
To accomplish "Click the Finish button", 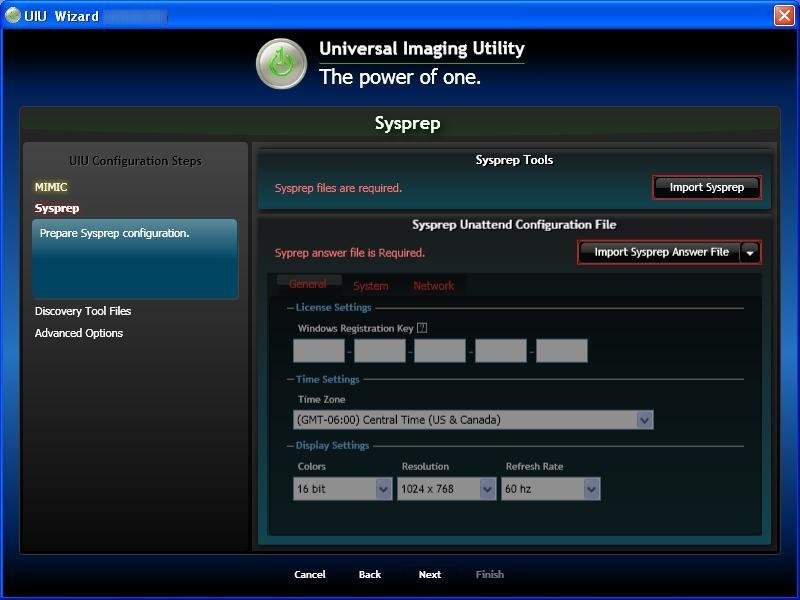I will click(x=490, y=574).
